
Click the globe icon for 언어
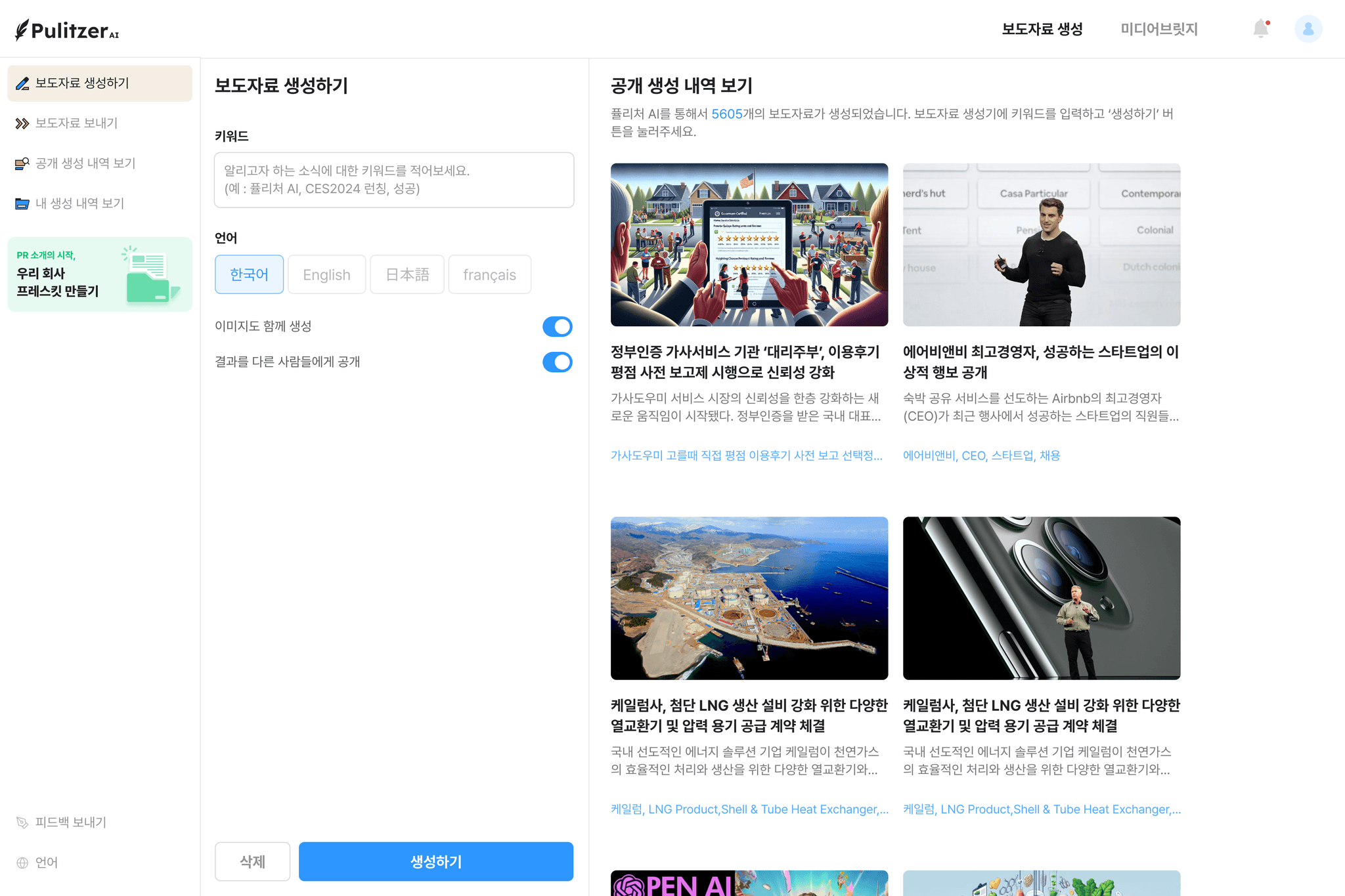(22, 863)
